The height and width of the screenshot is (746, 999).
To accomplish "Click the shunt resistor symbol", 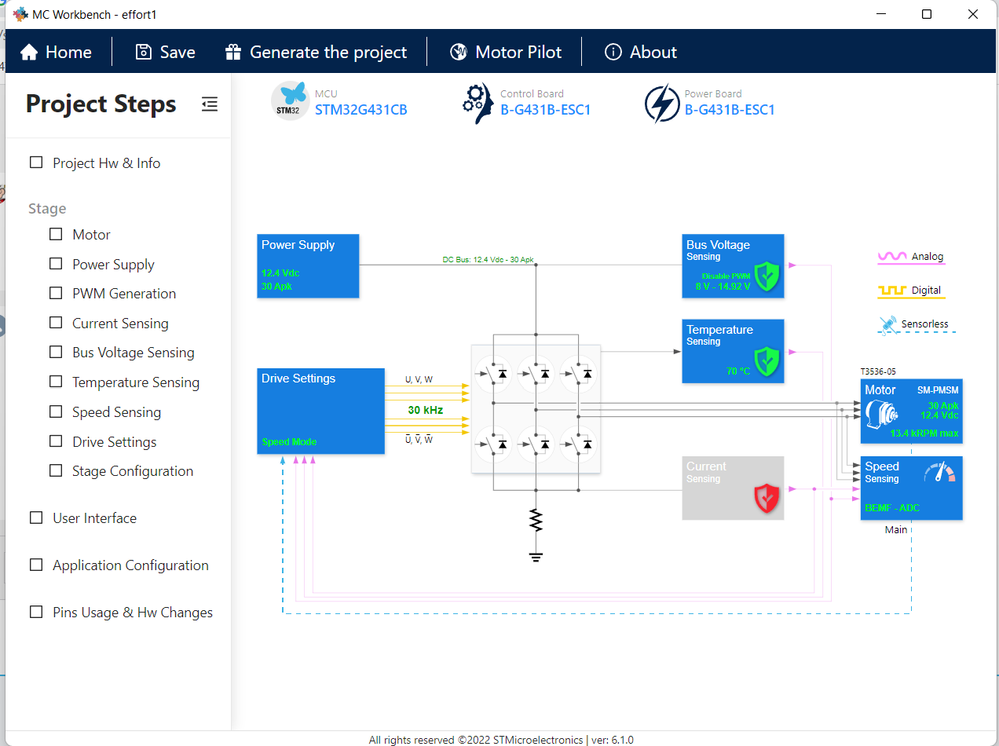I will point(536,520).
